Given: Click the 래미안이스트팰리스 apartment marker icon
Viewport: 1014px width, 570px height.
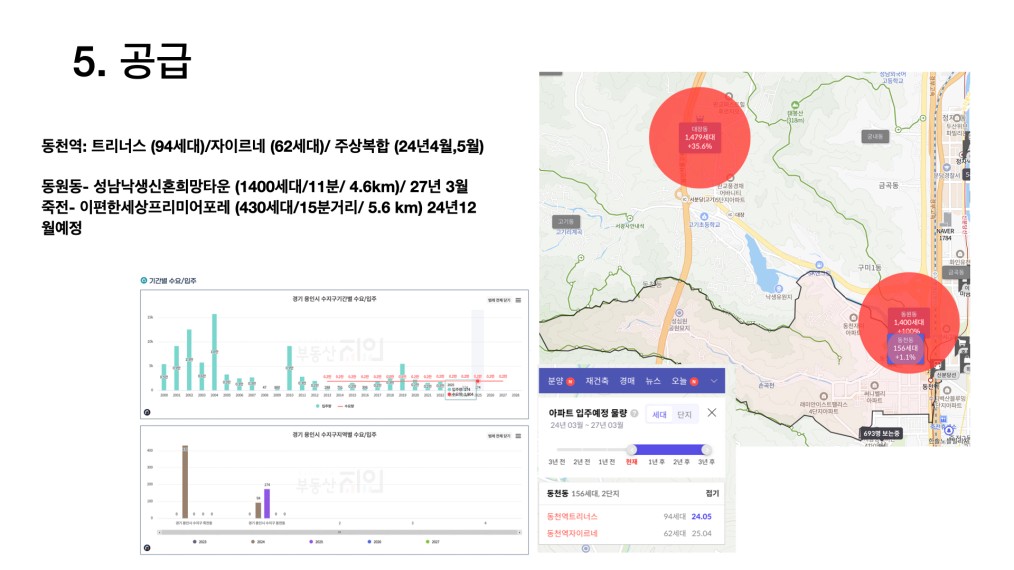Looking at the screenshot, I should (823, 396).
